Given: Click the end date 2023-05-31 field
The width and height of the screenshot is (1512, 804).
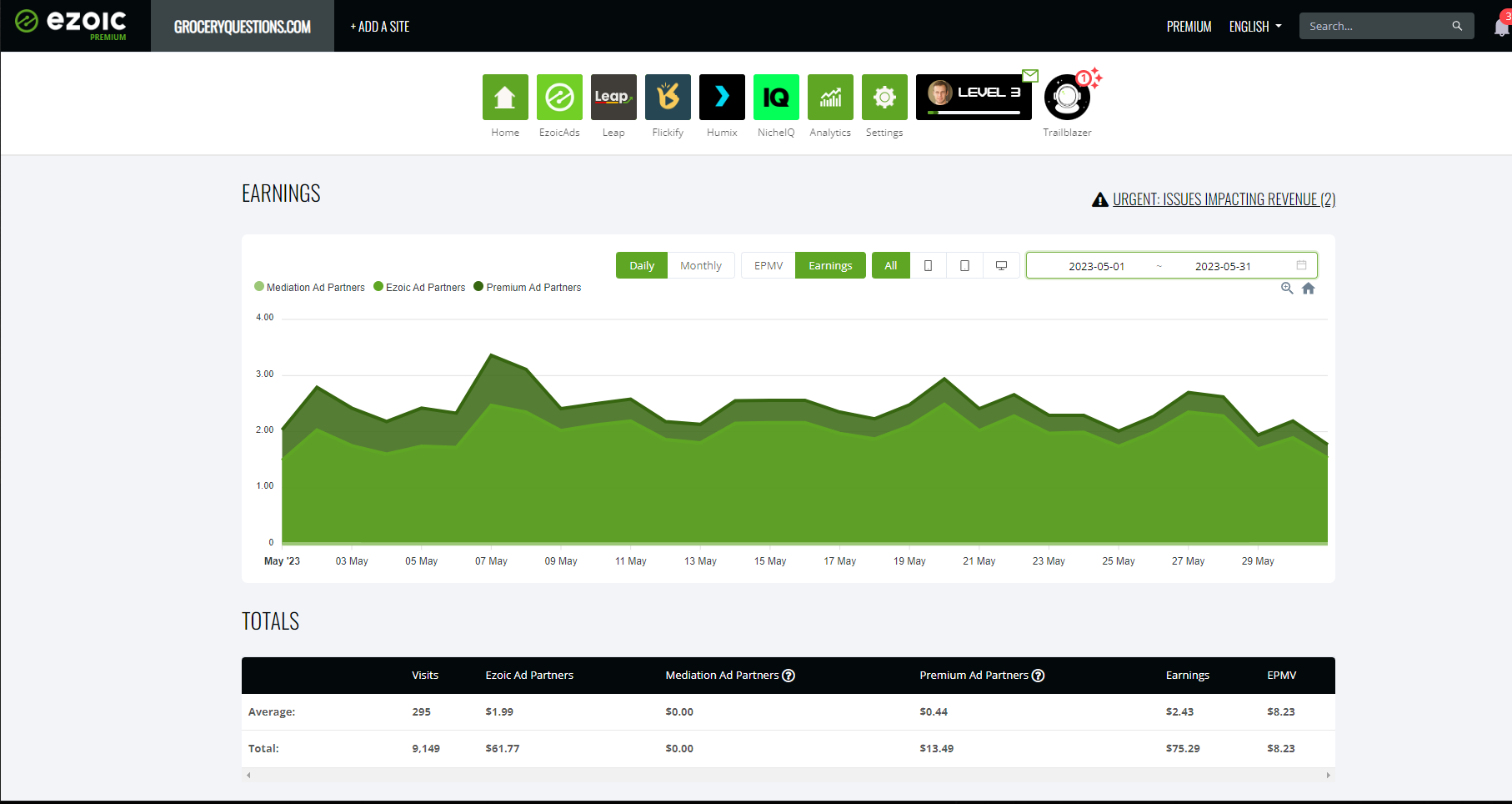Looking at the screenshot, I should (1223, 266).
